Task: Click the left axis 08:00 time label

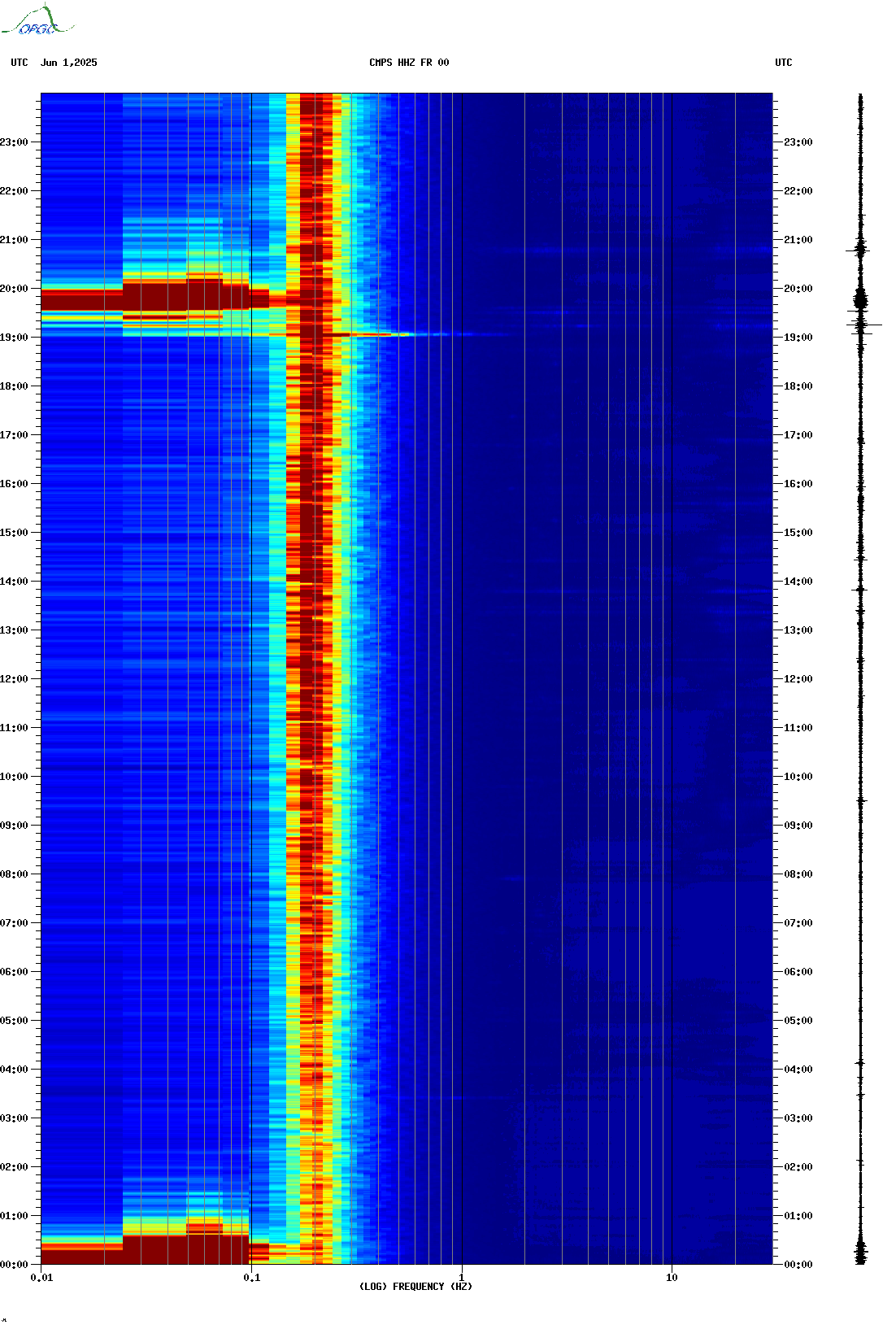Action: click(14, 874)
